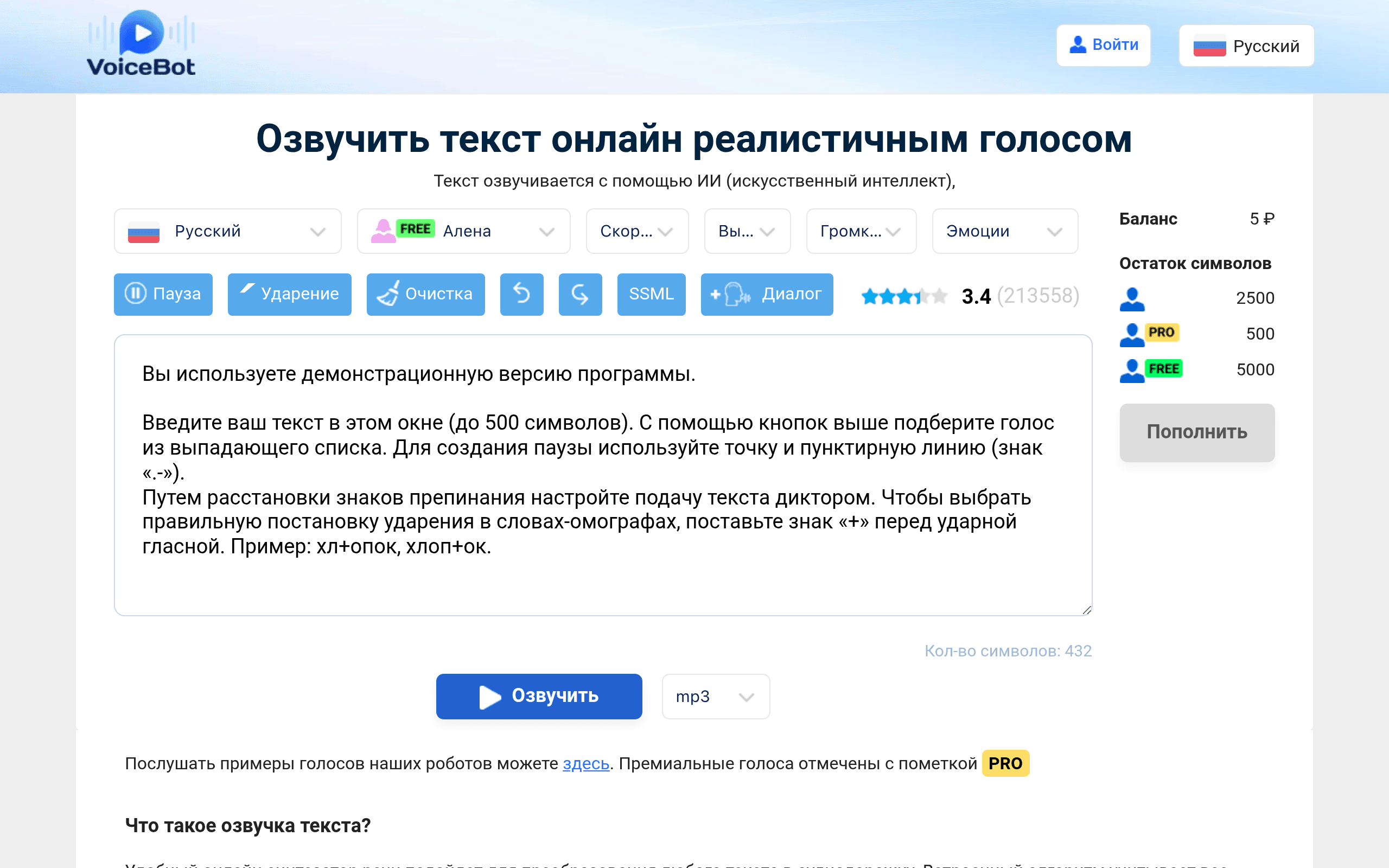Click inside the main text input area
Viewport: 1389px width, 868px height.
point(603,475)
